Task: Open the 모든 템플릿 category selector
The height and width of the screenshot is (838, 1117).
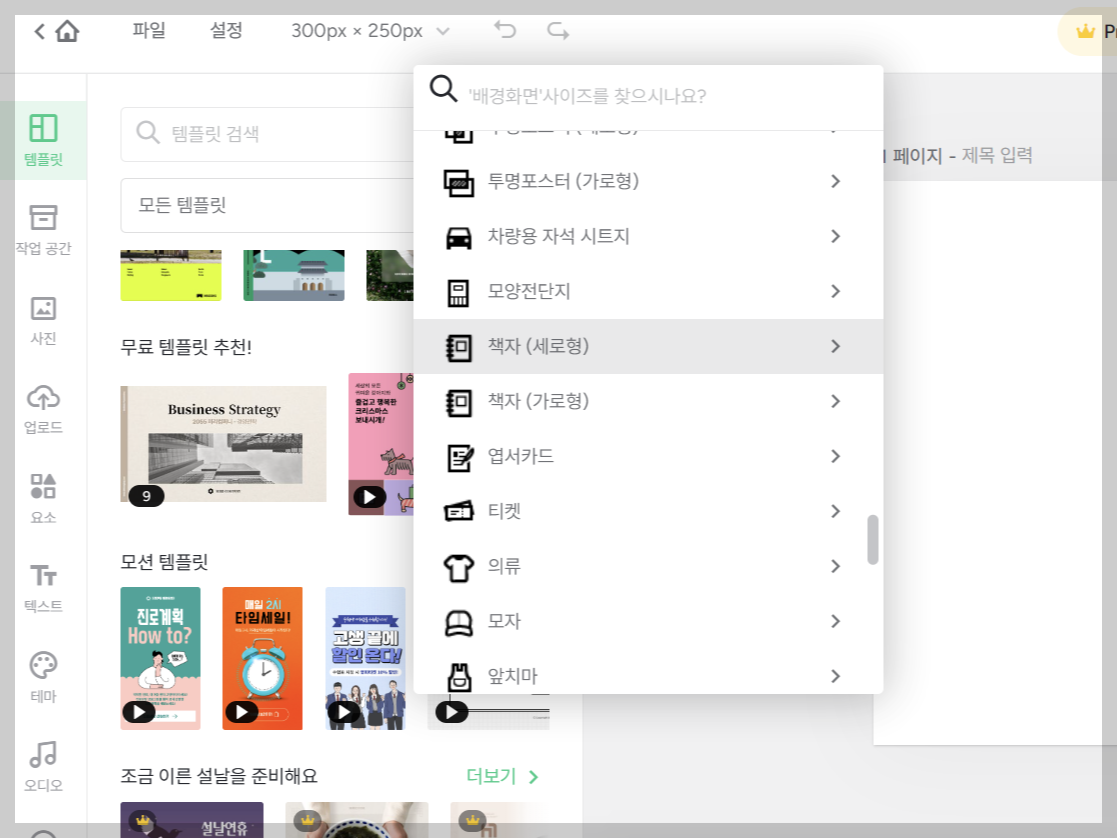Action: [x=268, y=205]
